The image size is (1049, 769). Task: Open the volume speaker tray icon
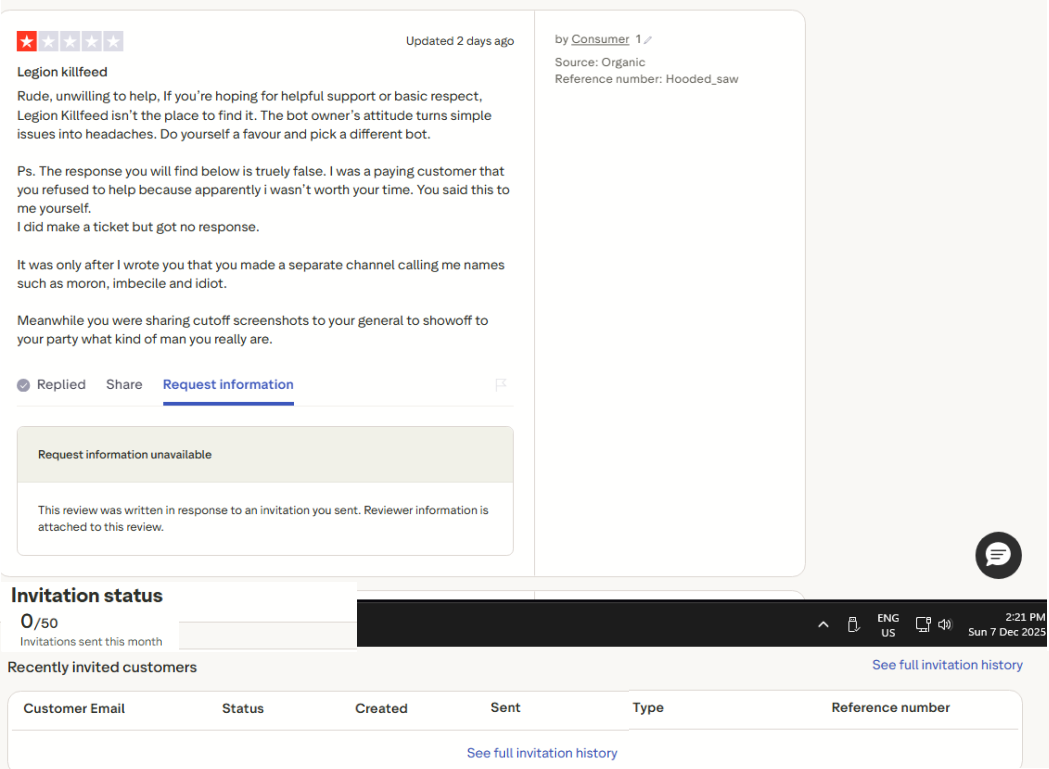[945, 624]
